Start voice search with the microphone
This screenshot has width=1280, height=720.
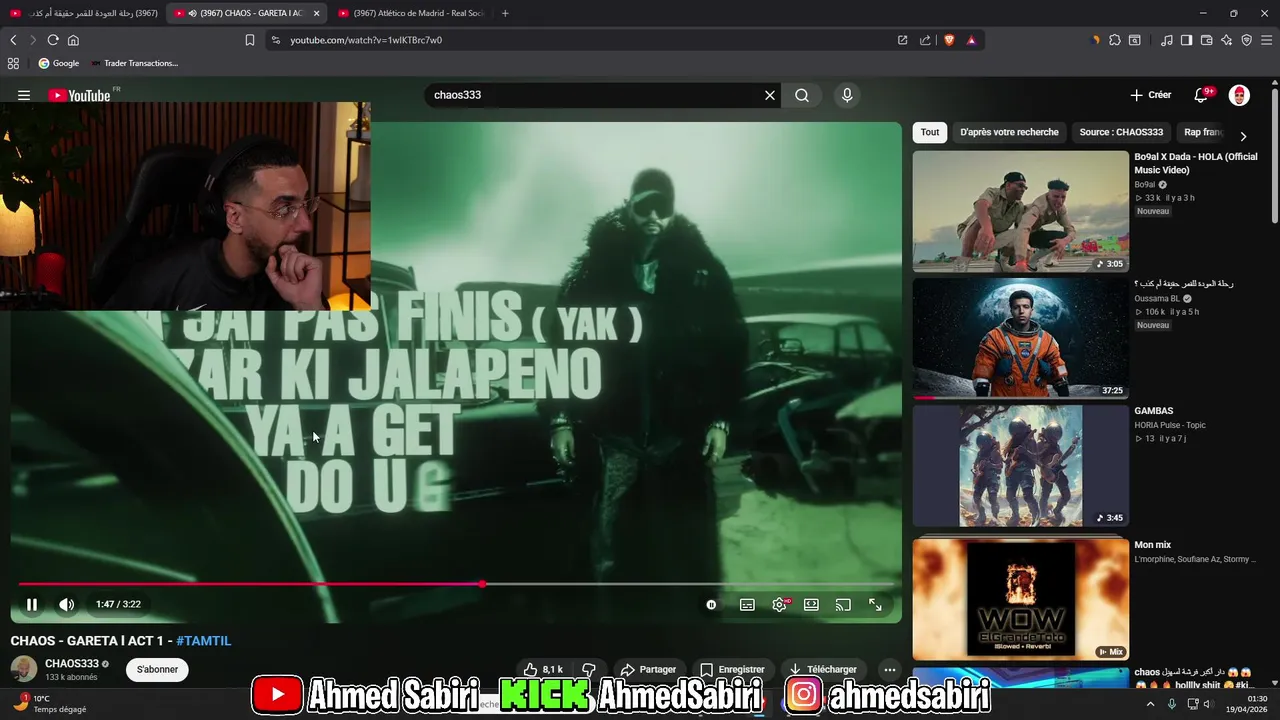tap(847, 95)
